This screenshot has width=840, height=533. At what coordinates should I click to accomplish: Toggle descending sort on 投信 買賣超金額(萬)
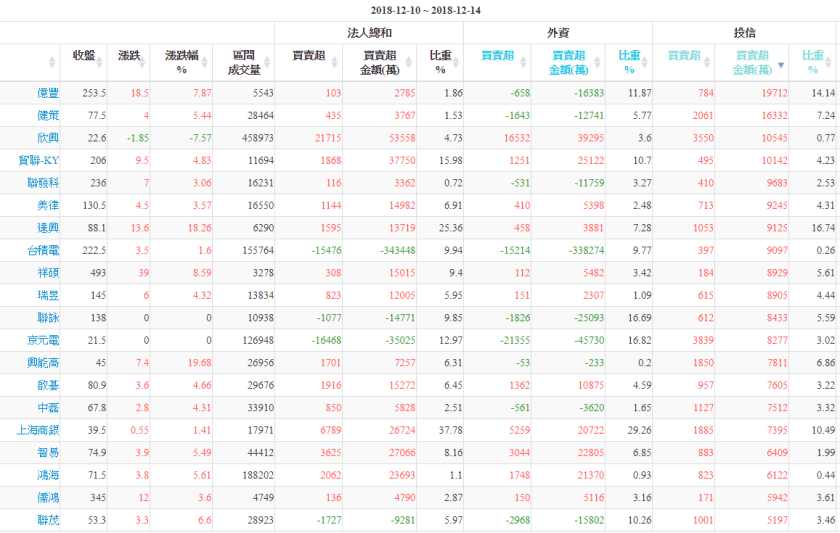[x=781, y=64]
